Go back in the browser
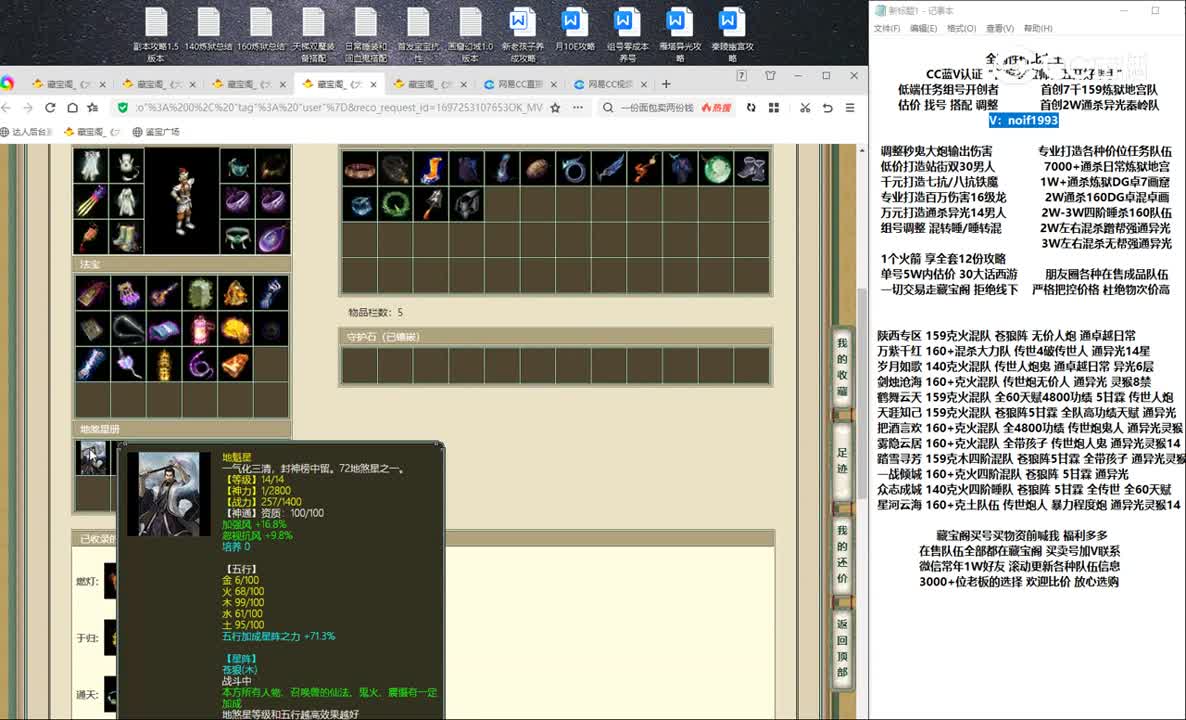 tap(6, 107)
